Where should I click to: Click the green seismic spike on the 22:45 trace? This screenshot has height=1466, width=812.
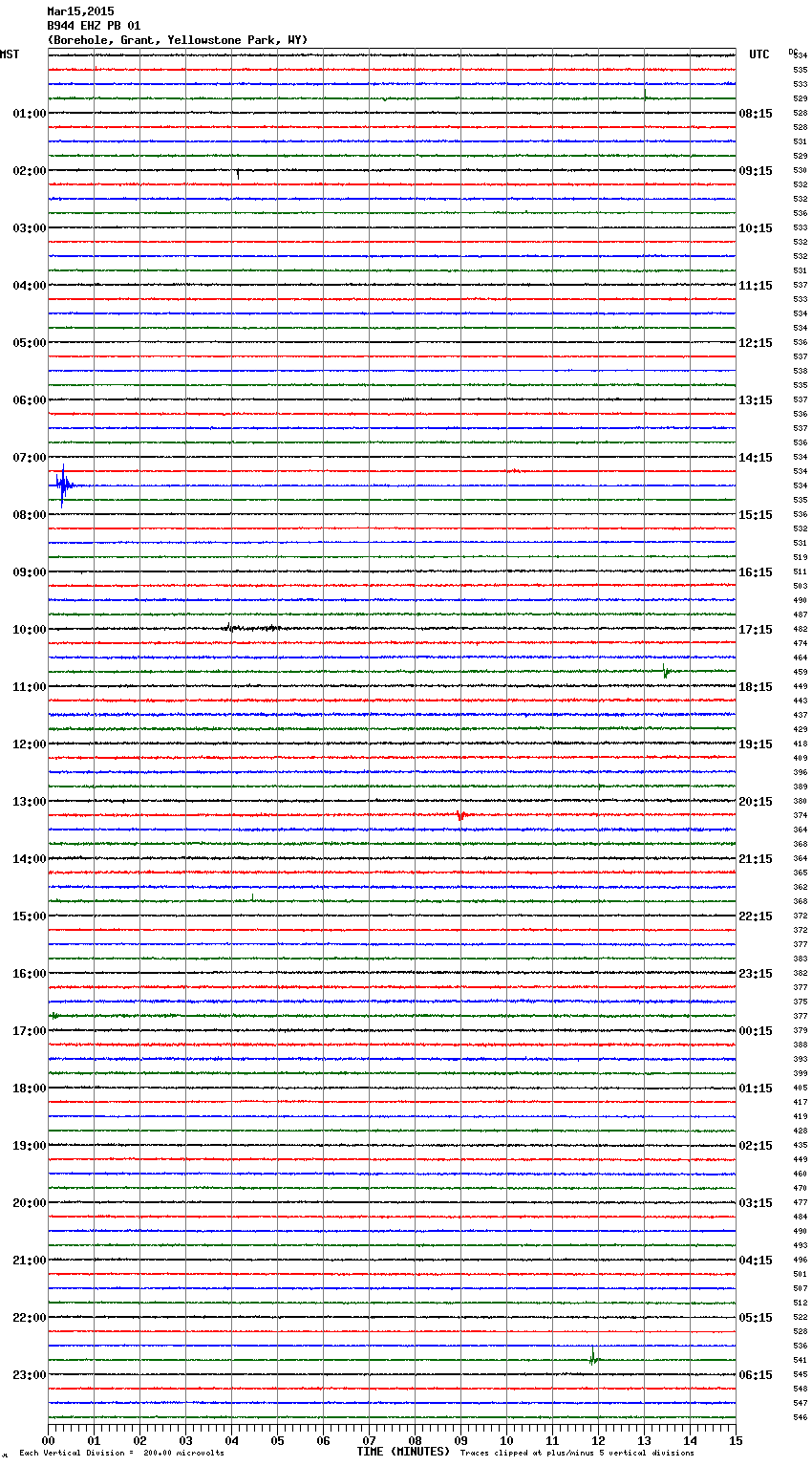(x=593, y=1356)
